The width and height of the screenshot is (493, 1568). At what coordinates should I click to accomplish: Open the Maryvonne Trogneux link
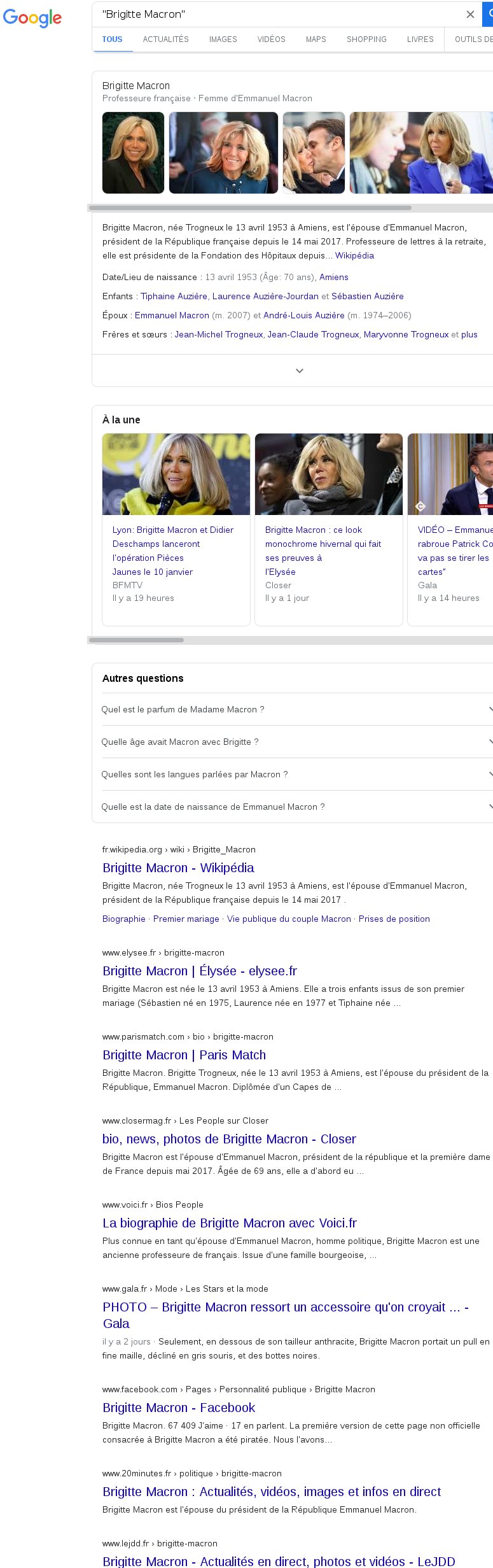tap(406, 334)
